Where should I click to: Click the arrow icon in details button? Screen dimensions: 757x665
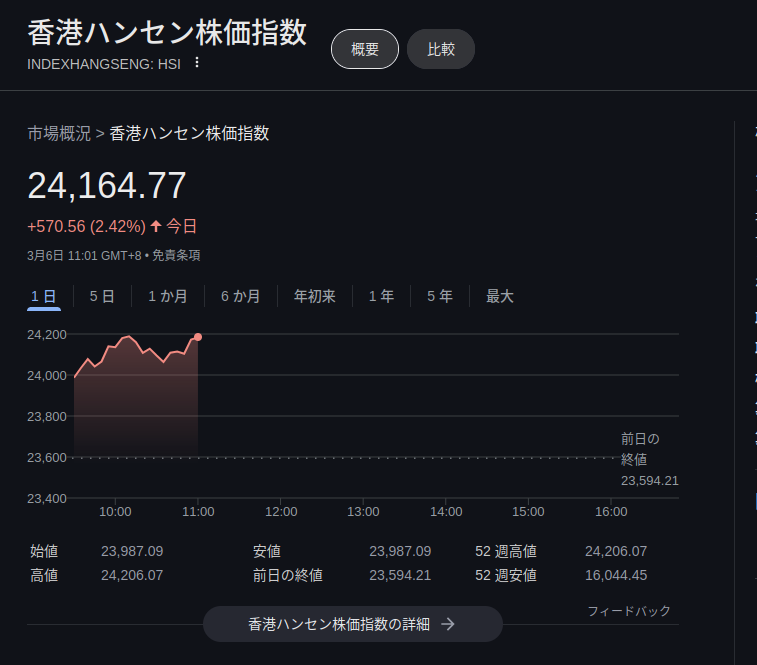[448, 624]
